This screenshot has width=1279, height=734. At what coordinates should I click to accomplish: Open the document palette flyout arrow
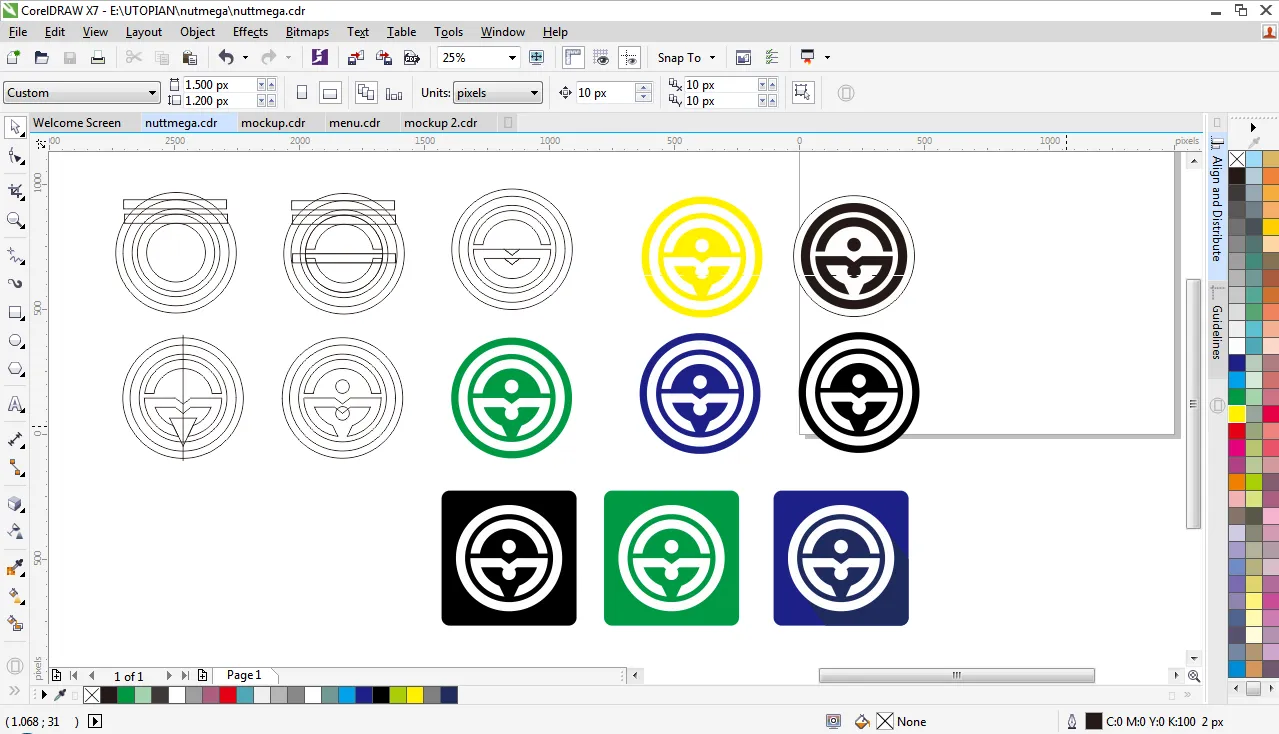[43, 695]
